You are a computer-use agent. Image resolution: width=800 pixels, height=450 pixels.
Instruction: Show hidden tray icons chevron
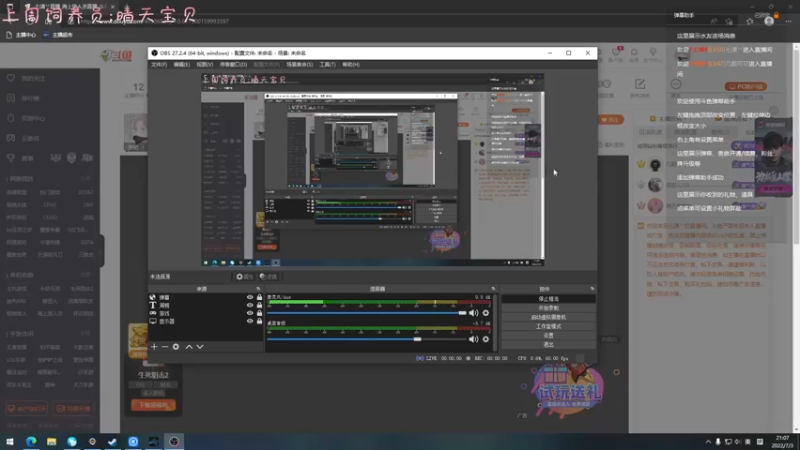tap(708, 442)
